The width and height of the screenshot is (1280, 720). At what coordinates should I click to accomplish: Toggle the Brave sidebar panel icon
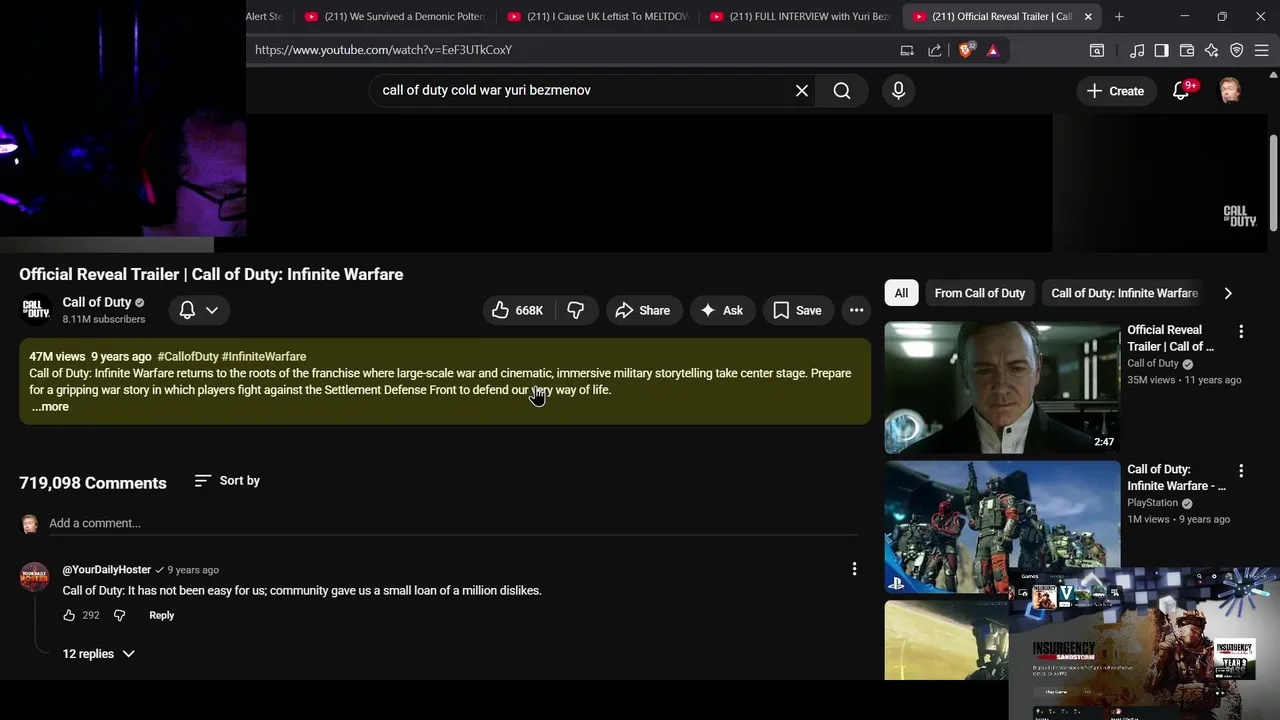click(1161, 50)
